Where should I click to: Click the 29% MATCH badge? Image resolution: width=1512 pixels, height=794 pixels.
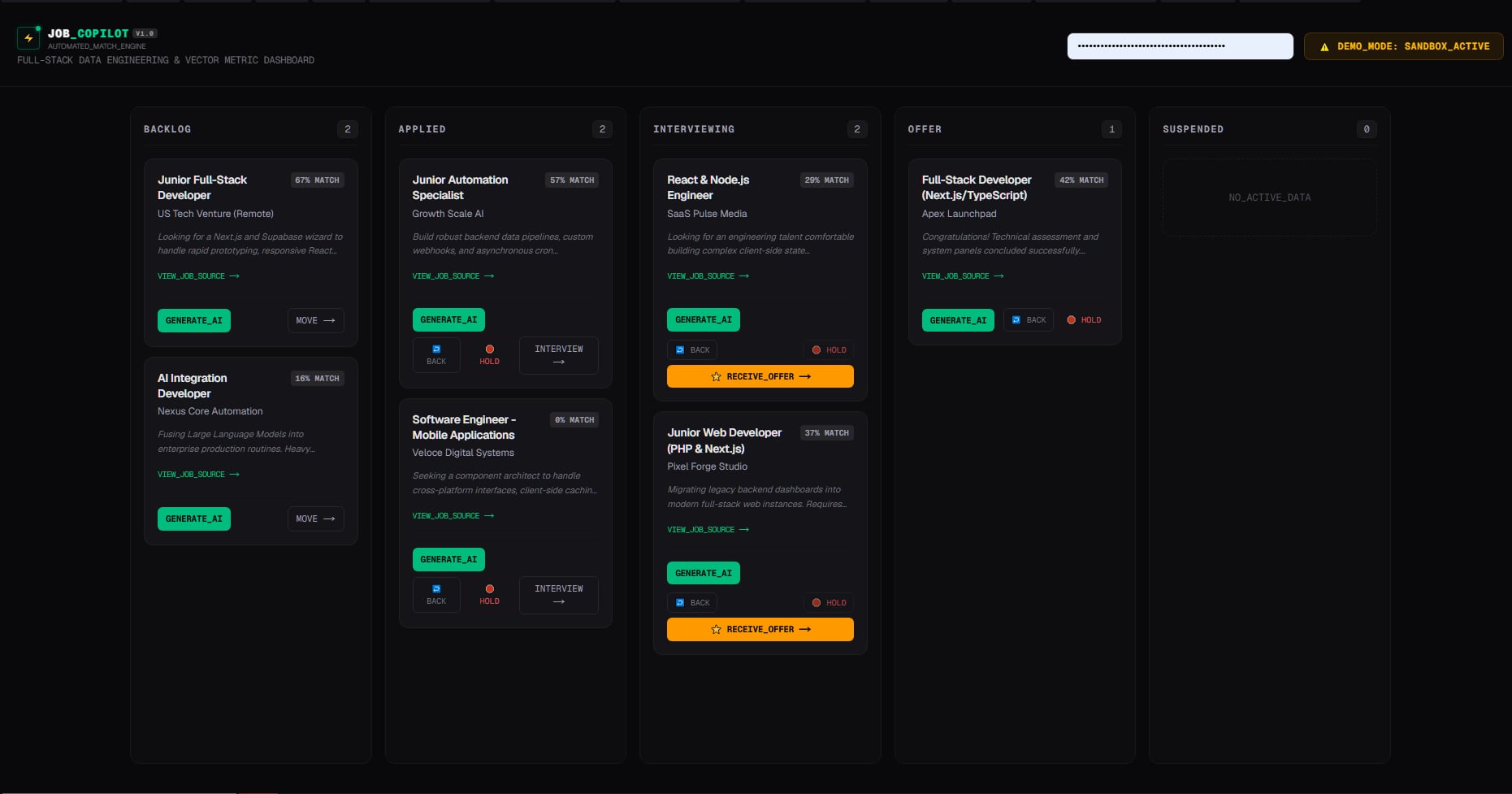(827, 180)
